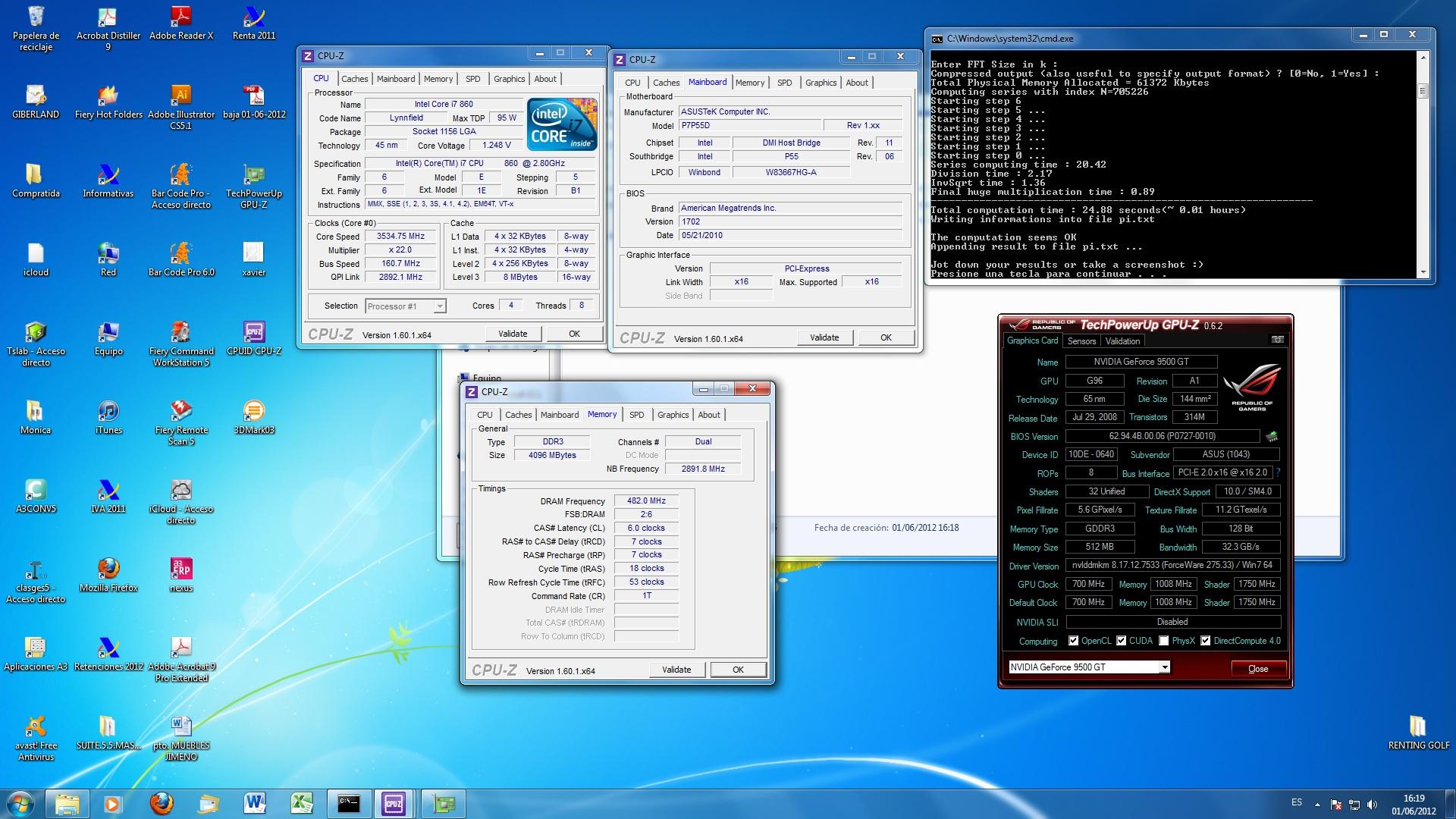Click the Memory Size value 4096 MBytes
This screenshot has height=819, width=1456.
pos(553,455)
